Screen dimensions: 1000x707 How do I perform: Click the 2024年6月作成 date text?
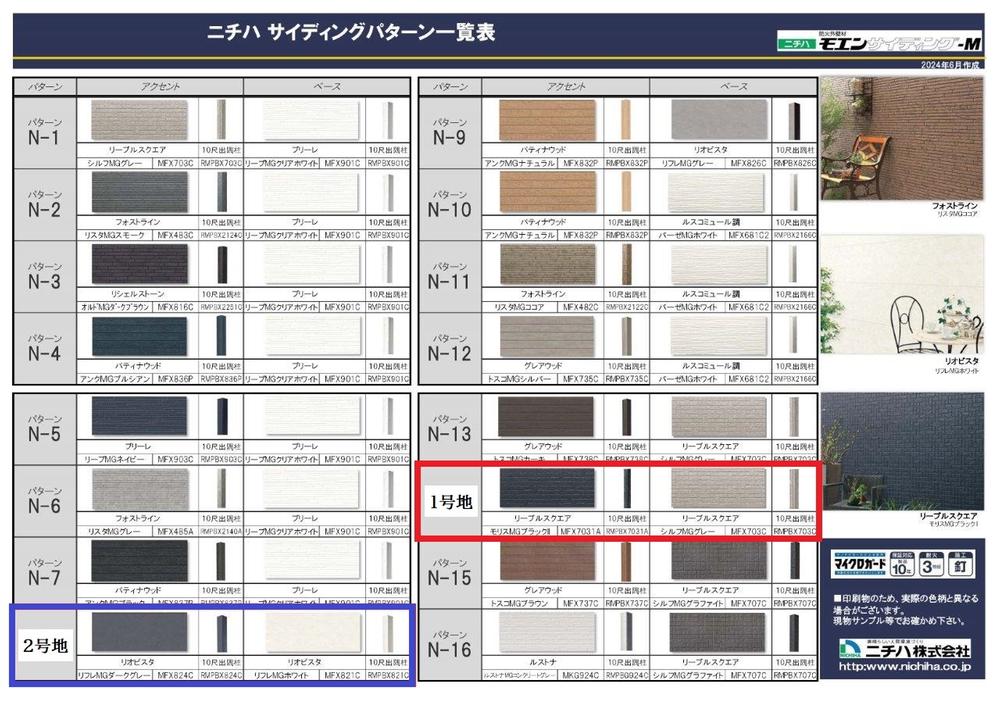(950, 65)
